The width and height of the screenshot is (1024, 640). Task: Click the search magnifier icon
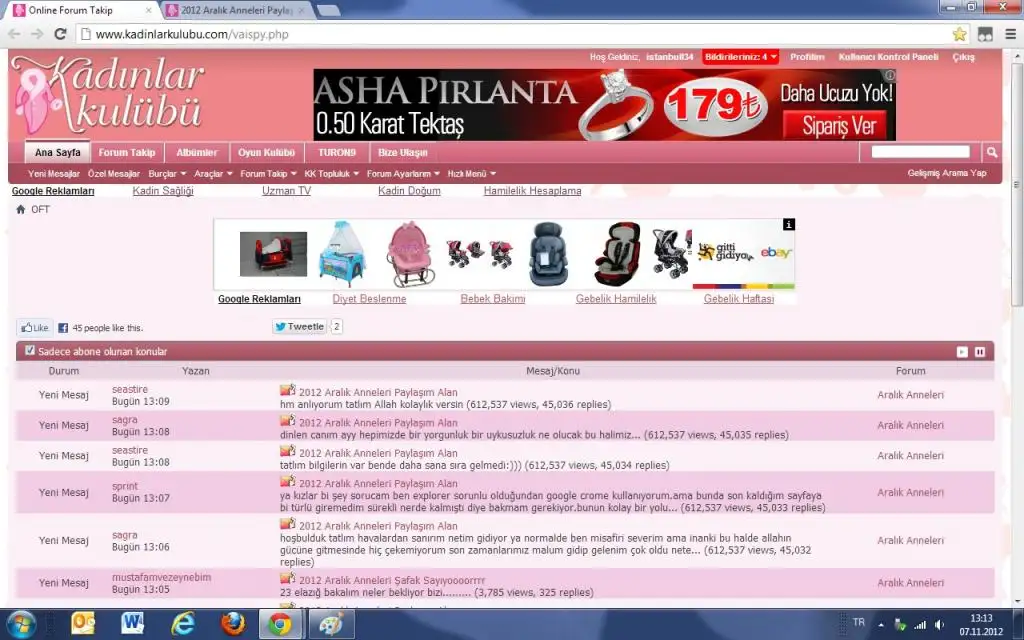pyautogui.click(x=991, y=152)
